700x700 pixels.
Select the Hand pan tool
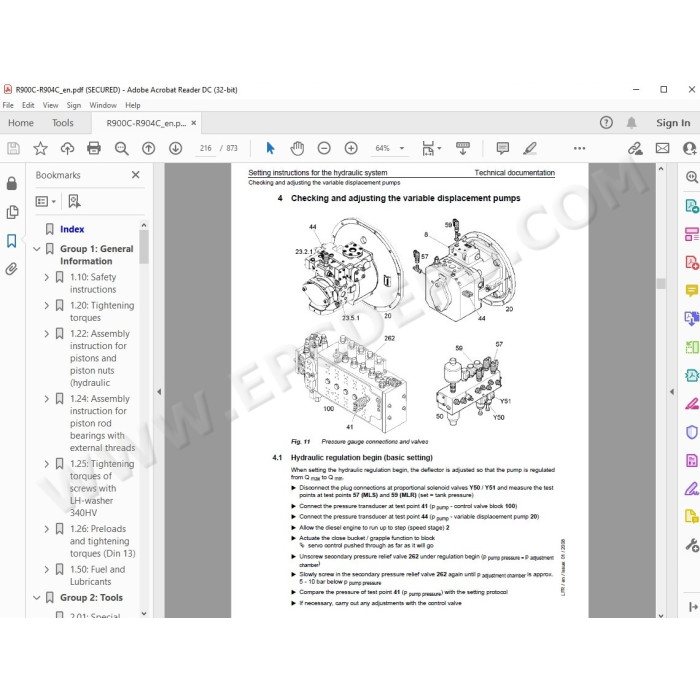297,148
